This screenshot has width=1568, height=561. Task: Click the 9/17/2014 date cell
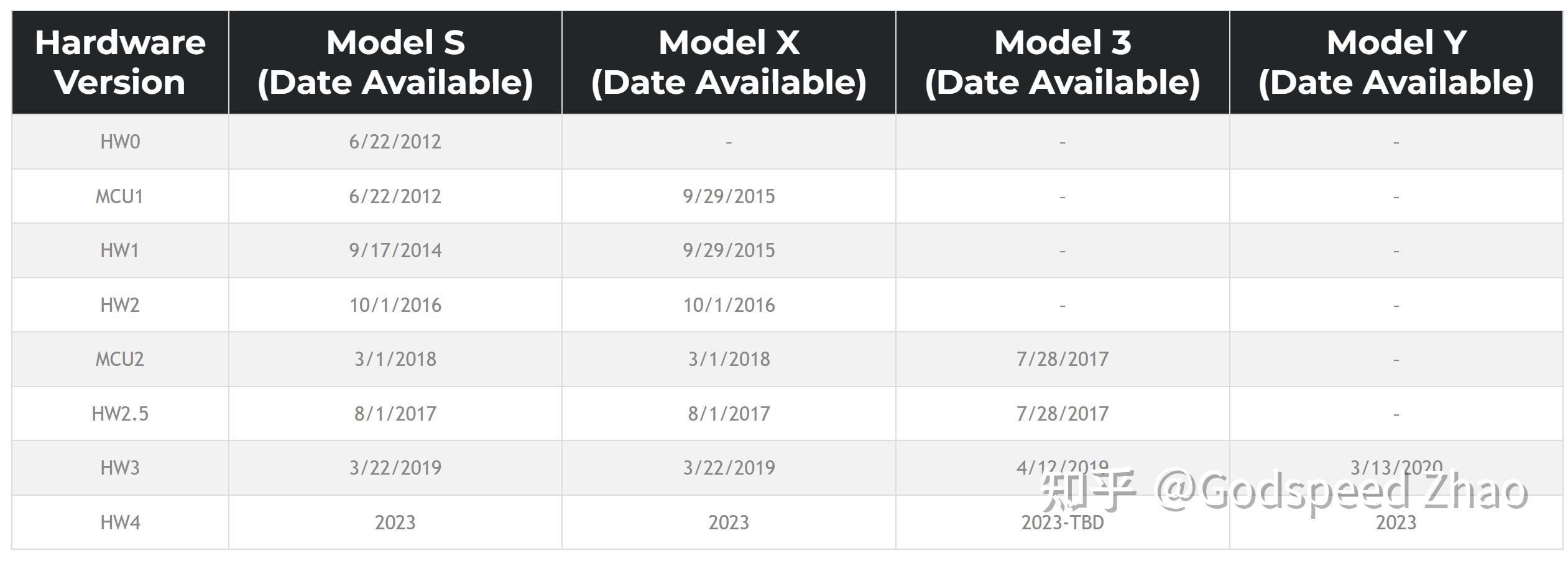[x=395, y=250]
